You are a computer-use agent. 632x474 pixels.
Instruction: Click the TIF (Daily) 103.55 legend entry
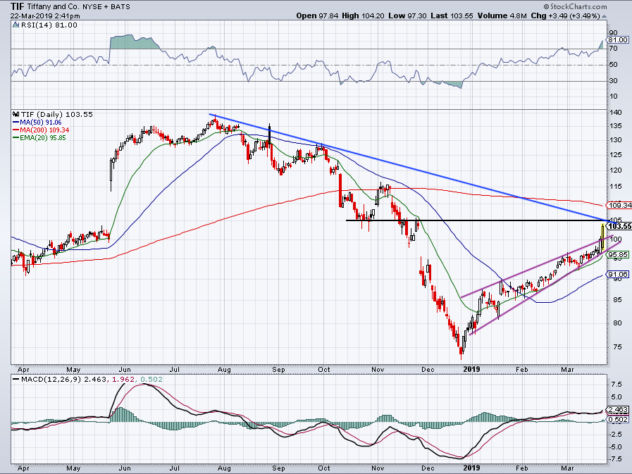tap(56, 114)
